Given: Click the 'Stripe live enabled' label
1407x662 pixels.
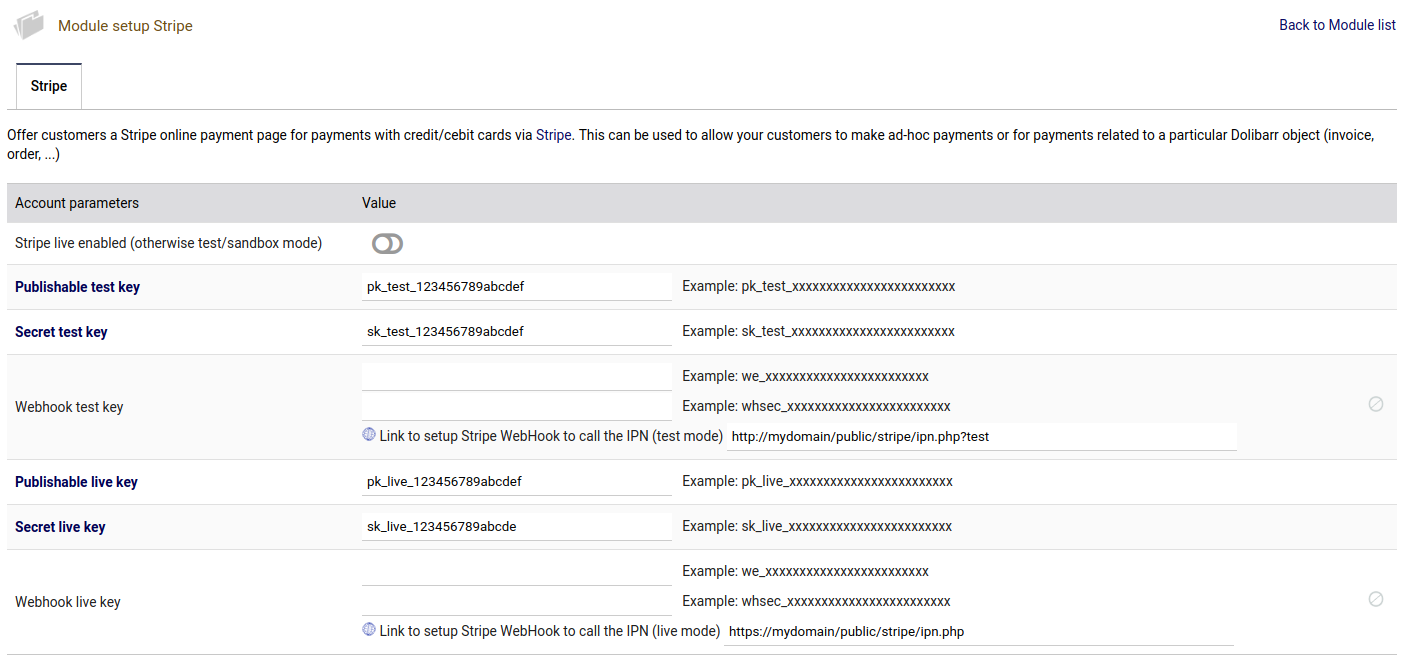Looking at the screenshot, I should (169, 243).
